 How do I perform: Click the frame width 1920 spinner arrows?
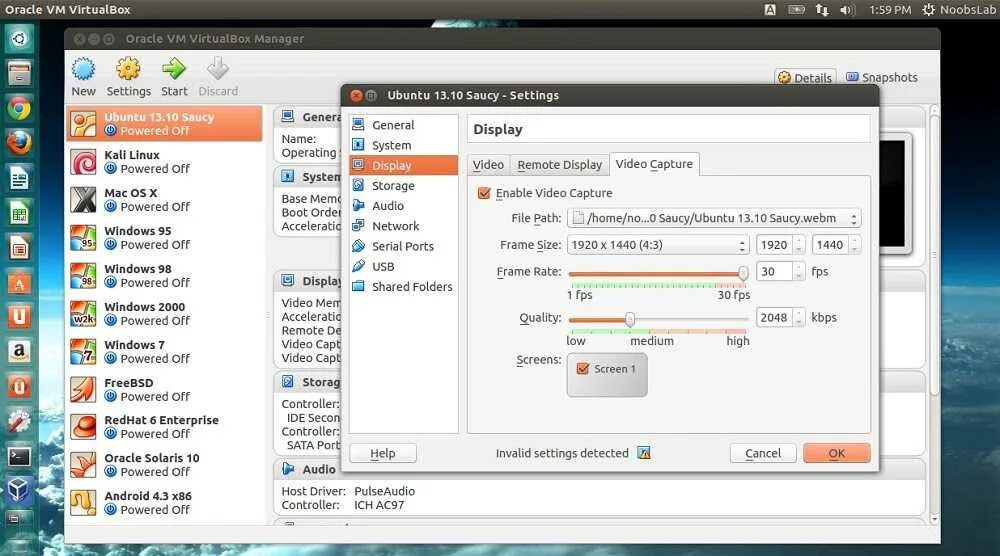click(x=799, y=245)
